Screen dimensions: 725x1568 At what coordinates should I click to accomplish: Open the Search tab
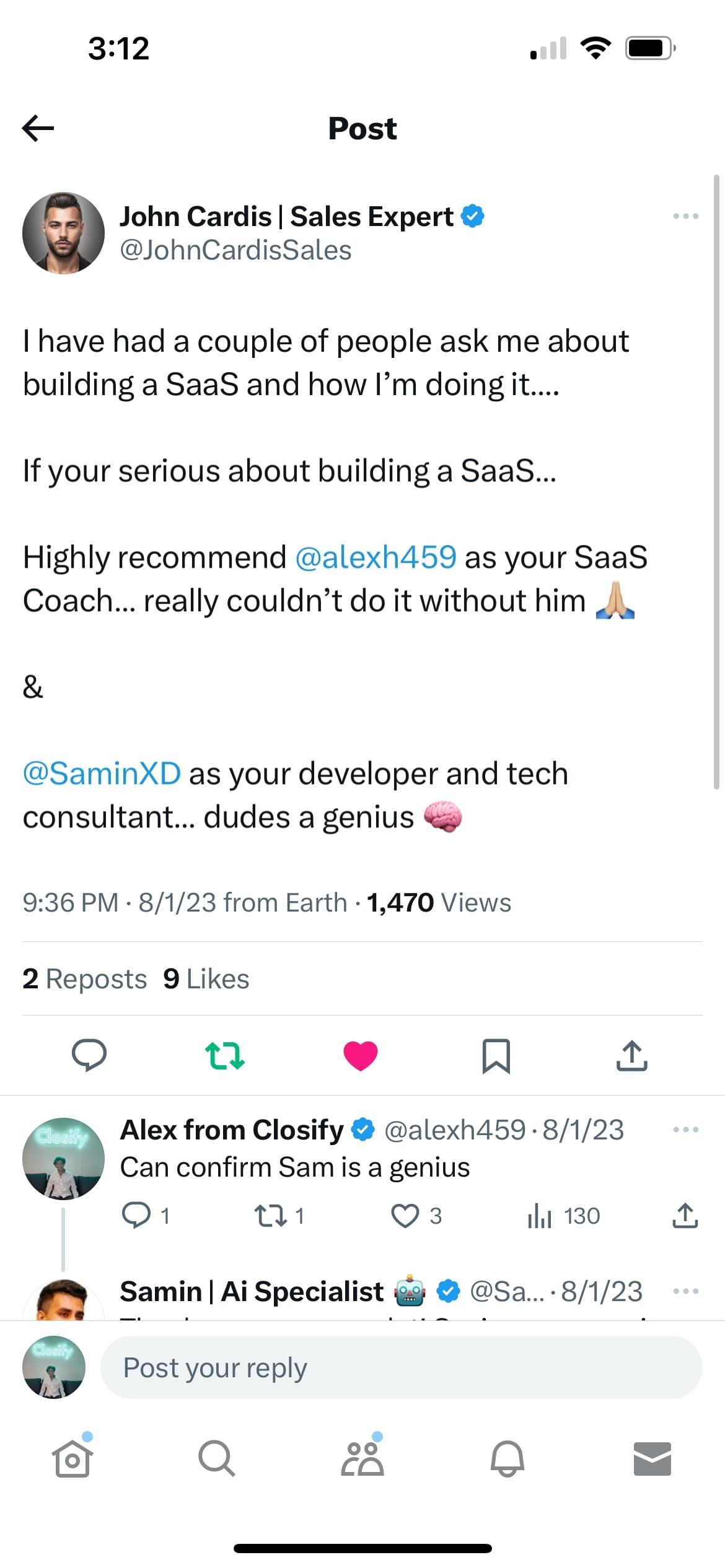point(217,1459)
